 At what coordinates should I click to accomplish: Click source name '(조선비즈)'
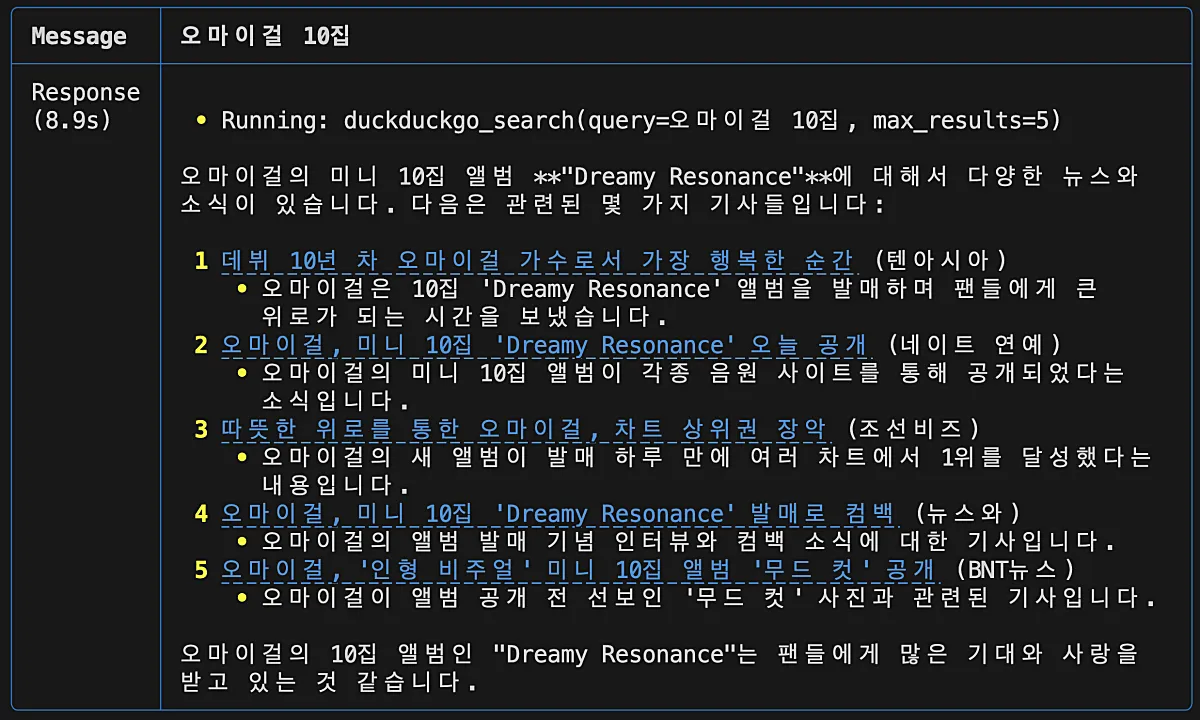point(913,429)
